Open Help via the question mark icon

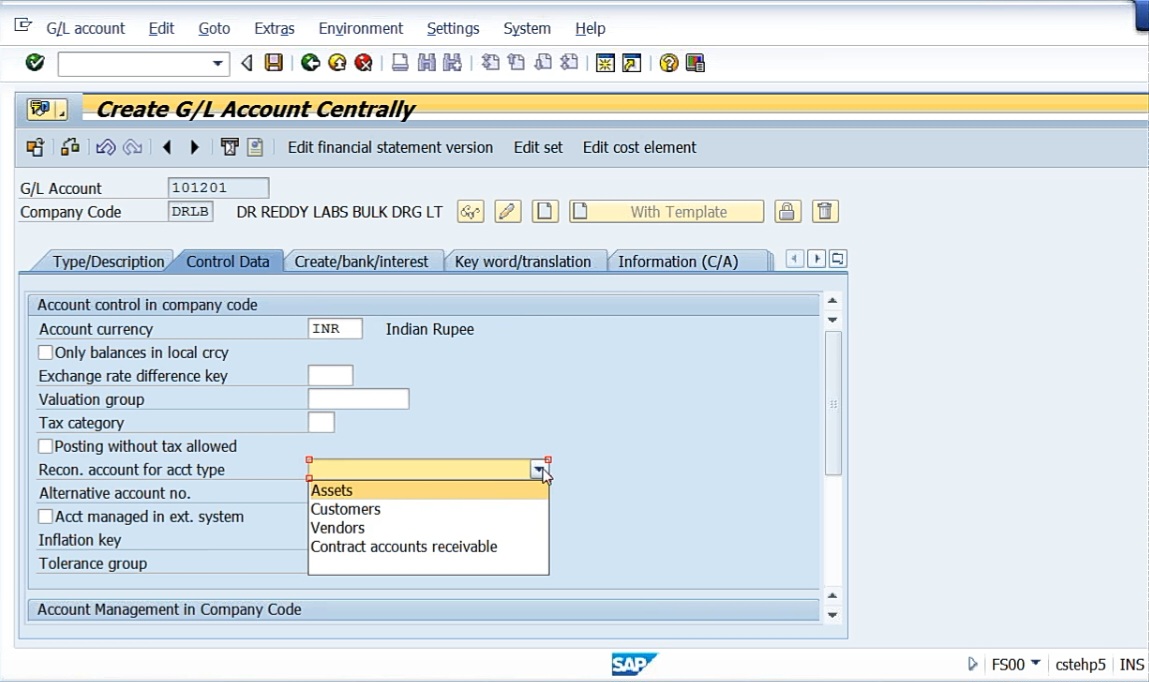pyautogui.click(x=668, y=63)
